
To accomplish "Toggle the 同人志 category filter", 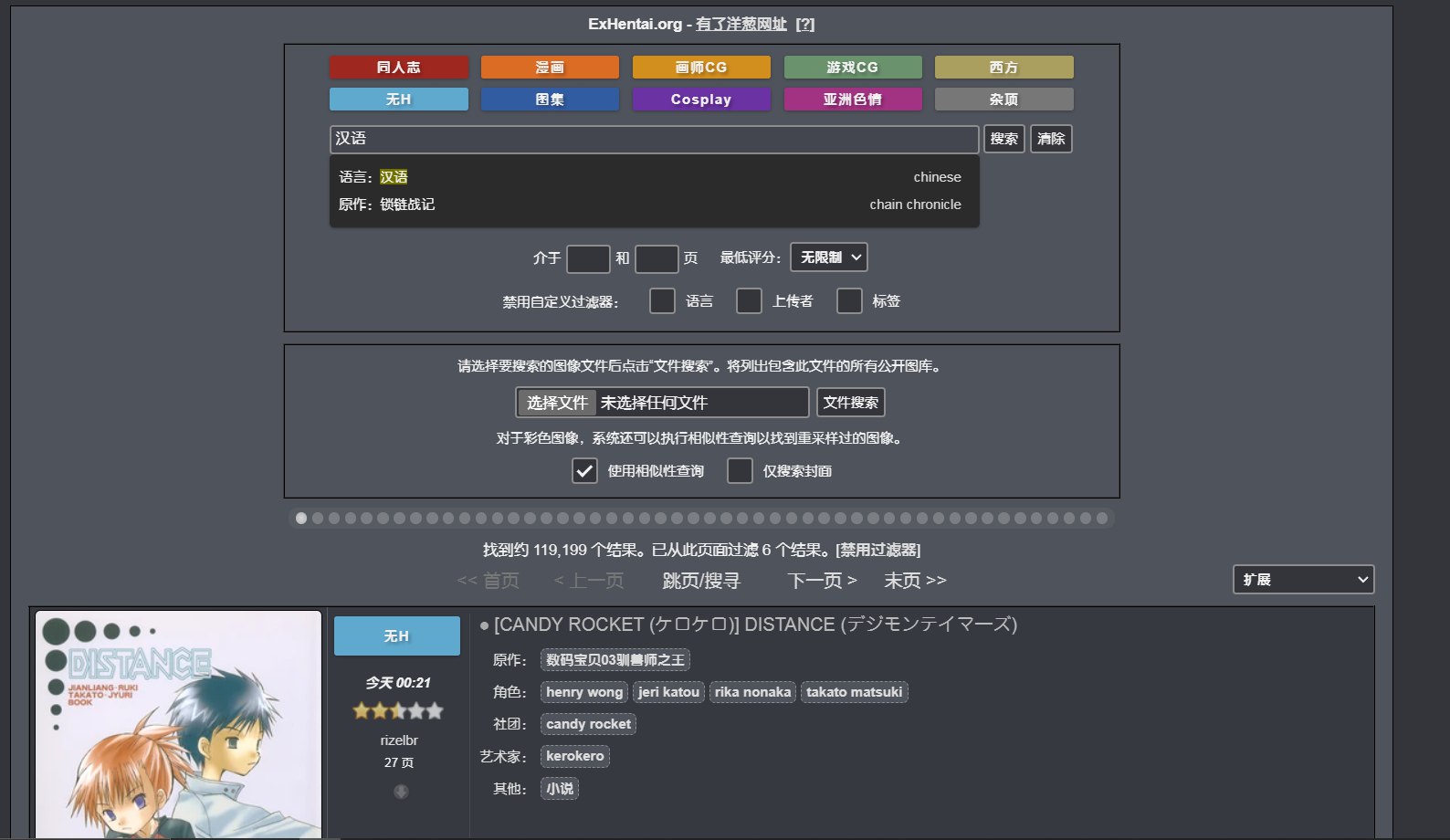I will click(399, 68).
